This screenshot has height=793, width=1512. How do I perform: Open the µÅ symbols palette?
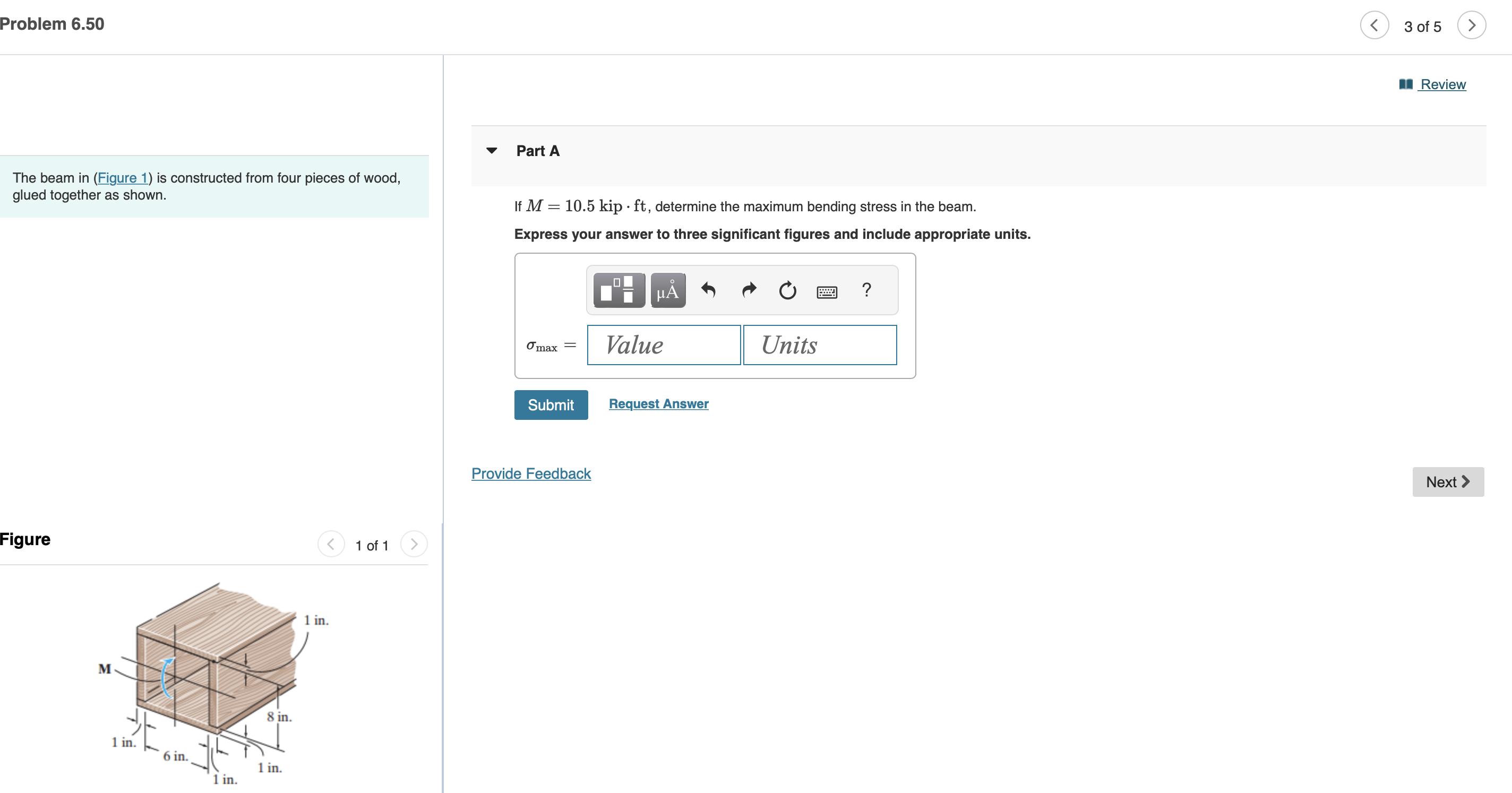pyautogui.click(x=667, y=290)
